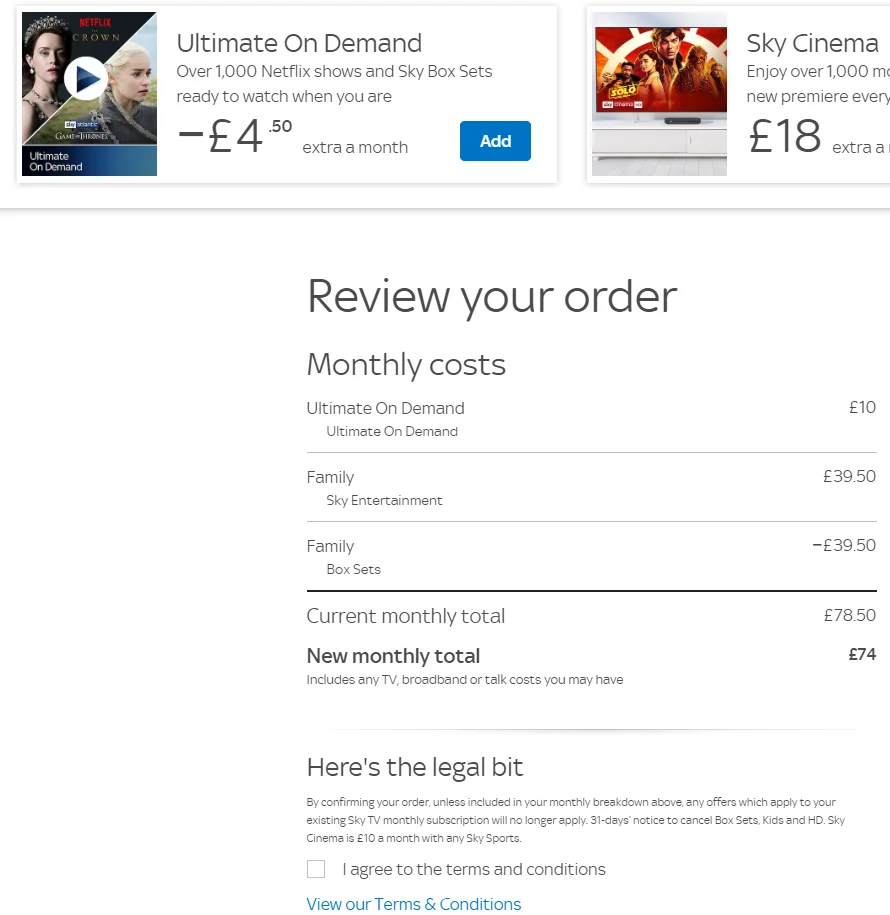Click the £10 Ultimate On Demand price

(x=863, y=407)
